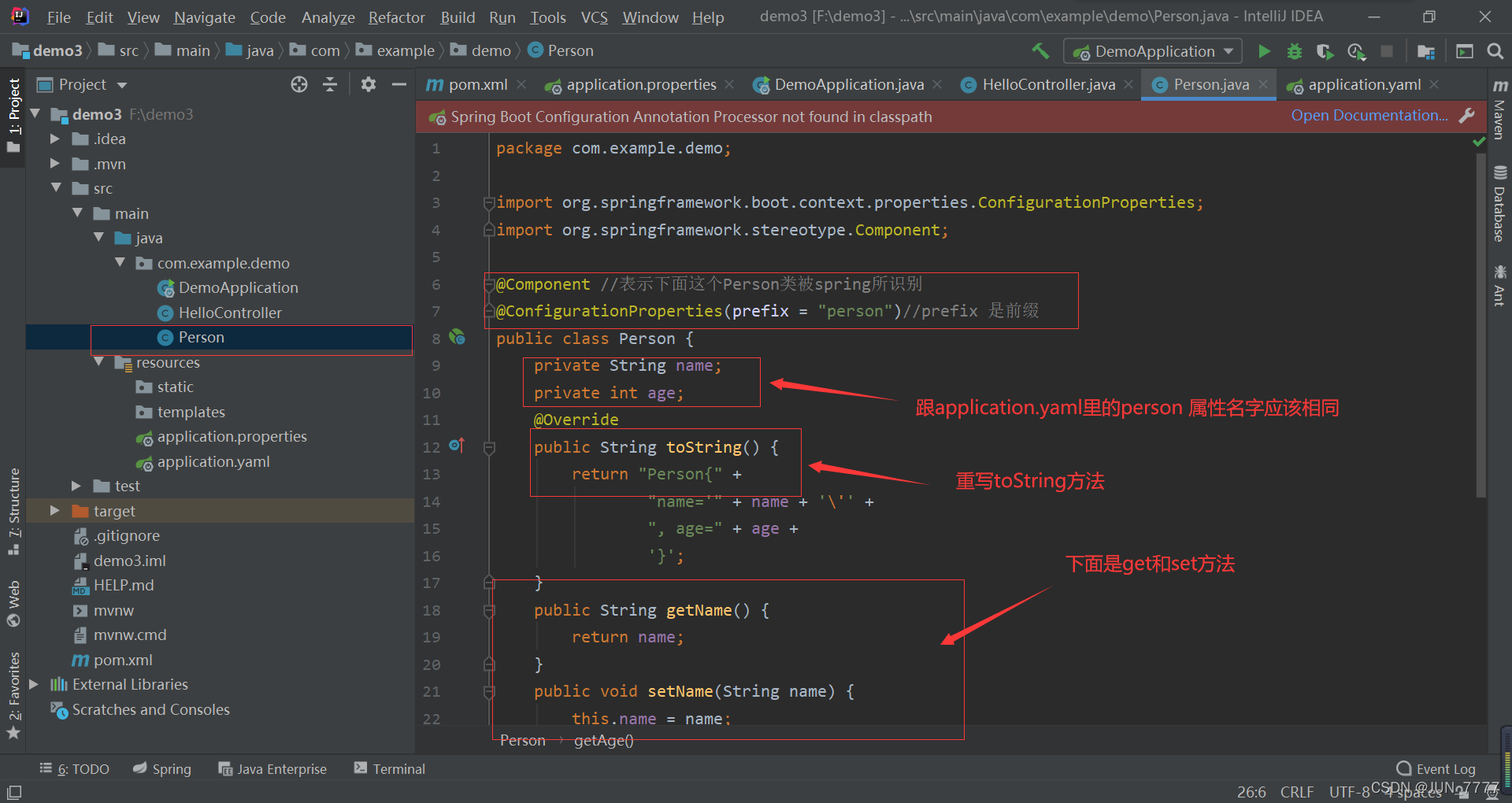Open the Refactor menu
The height and width of the screenshot is (803, 1512).
coord(396,17)
